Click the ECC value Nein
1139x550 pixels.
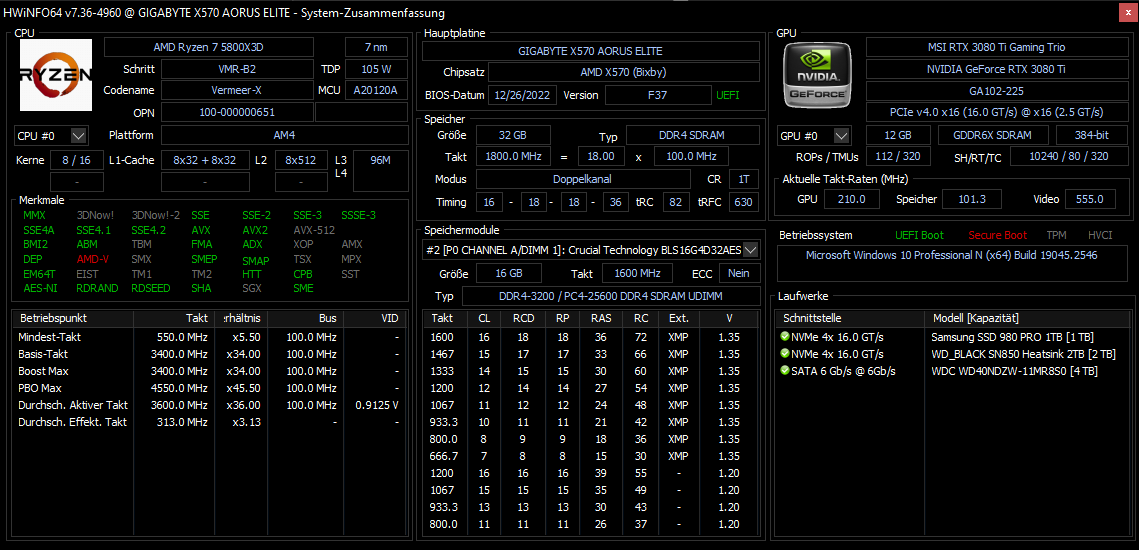click(x=739, y=273)
